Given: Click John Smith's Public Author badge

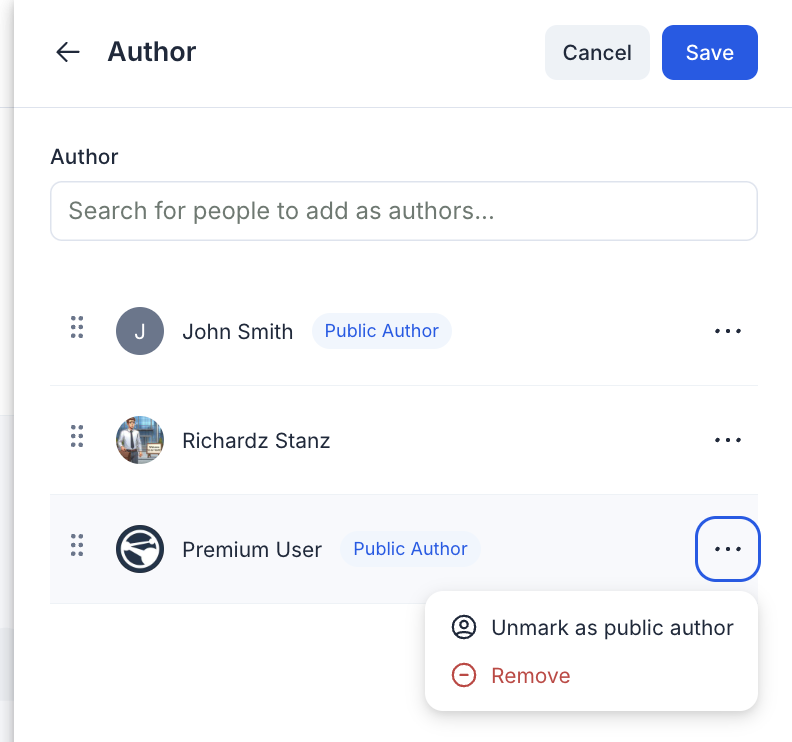Looking at the screenshot, I should (382, 331).
